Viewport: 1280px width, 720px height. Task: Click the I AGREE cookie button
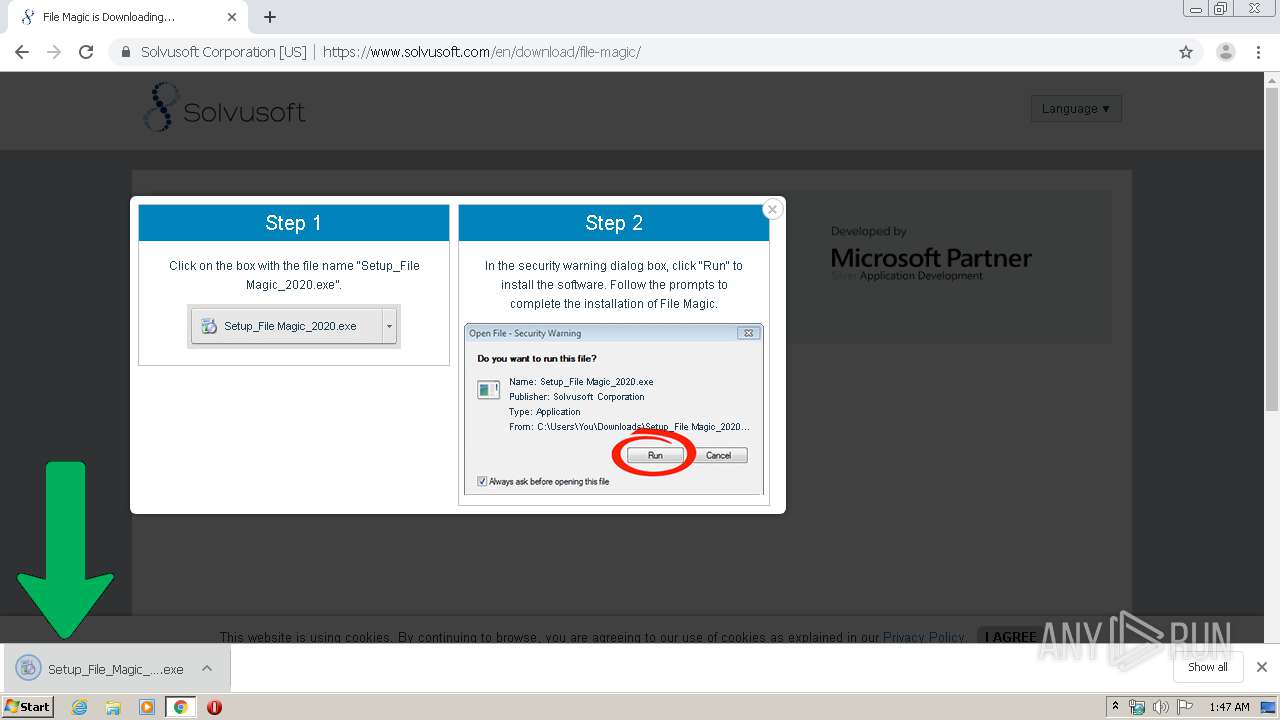coord(1010,637)
